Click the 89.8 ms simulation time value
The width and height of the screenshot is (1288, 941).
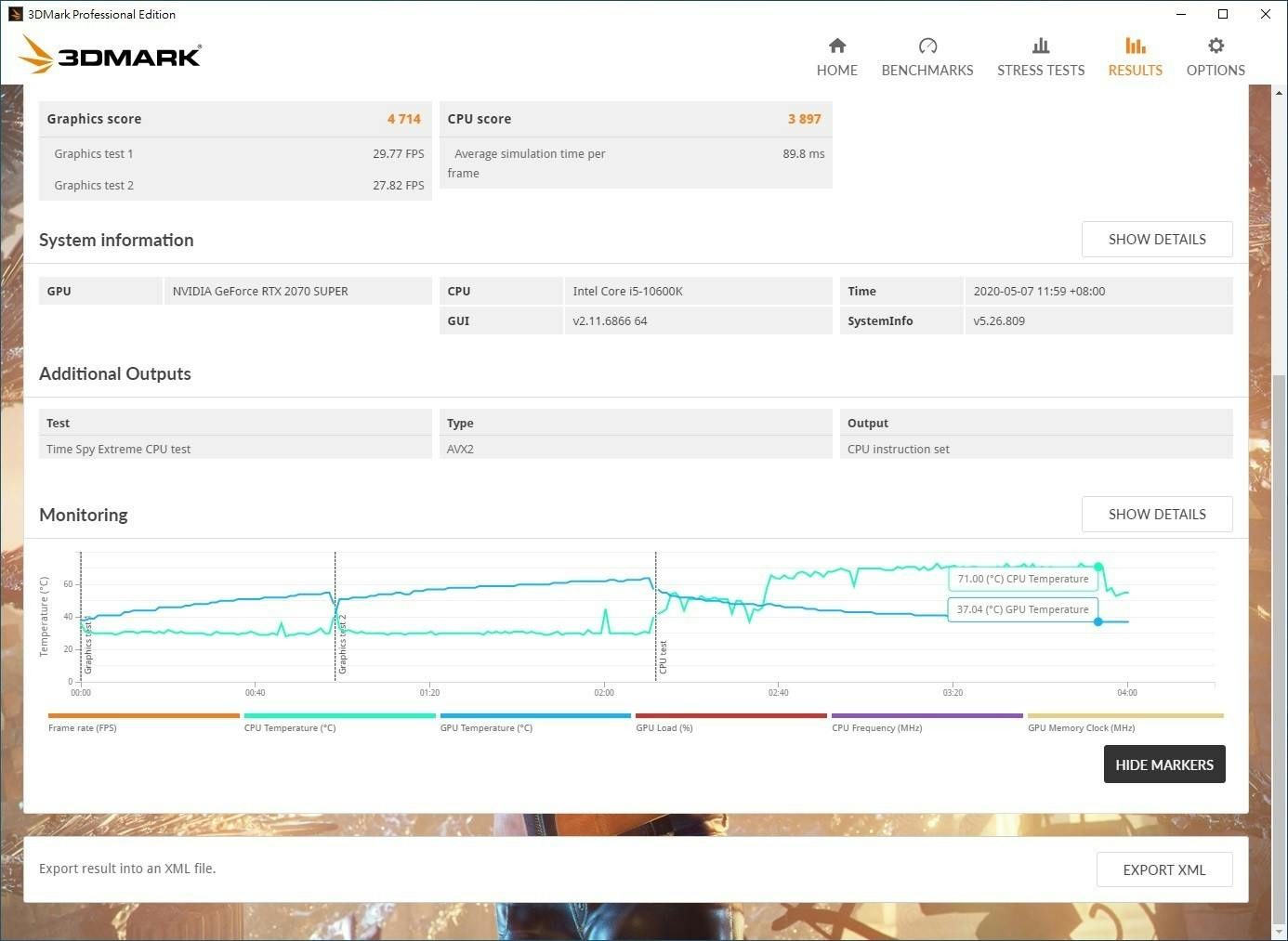pyautogui.click(x=804, y=154)
